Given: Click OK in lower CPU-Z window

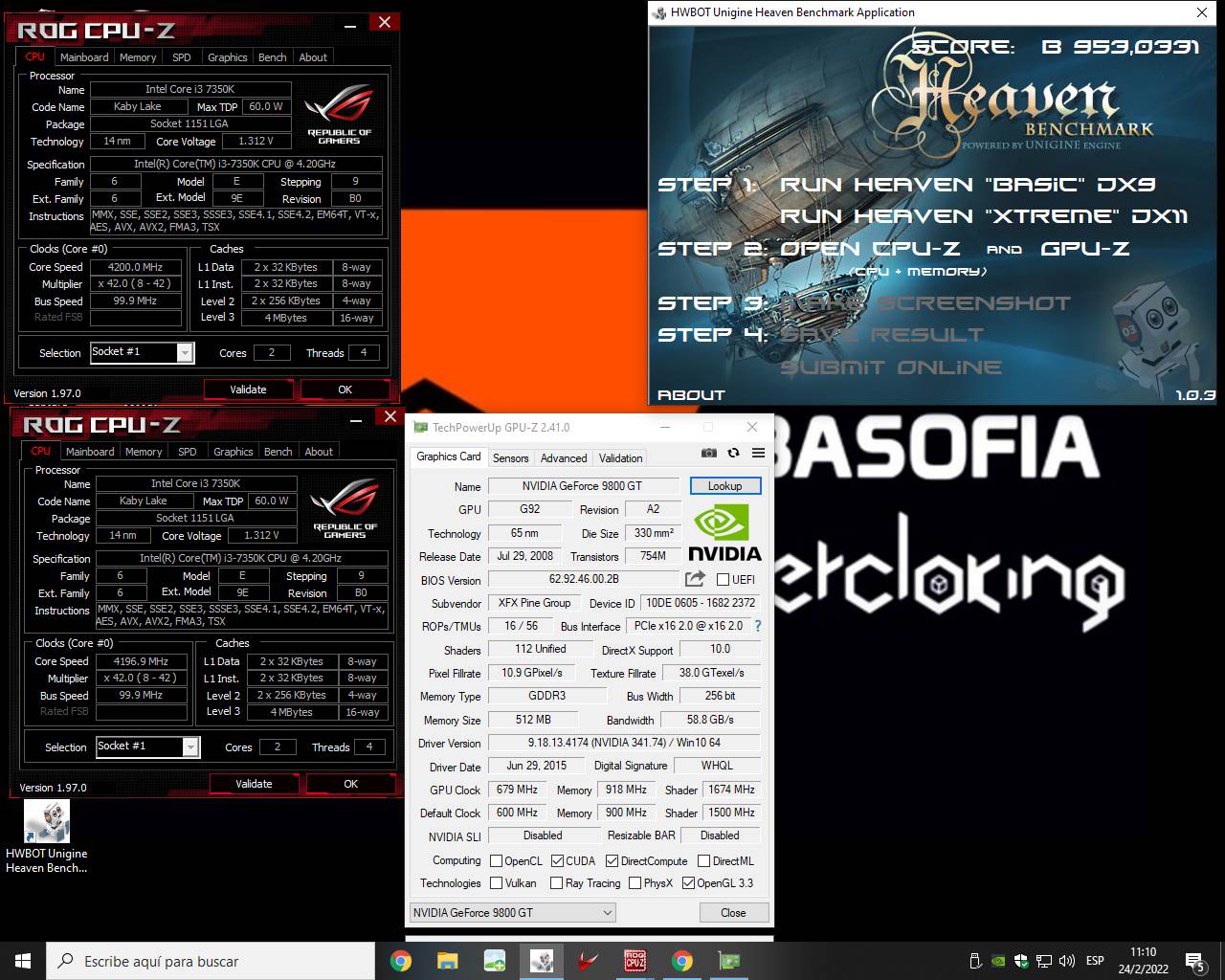Looking at the screenshot, I should click(351, 784).
